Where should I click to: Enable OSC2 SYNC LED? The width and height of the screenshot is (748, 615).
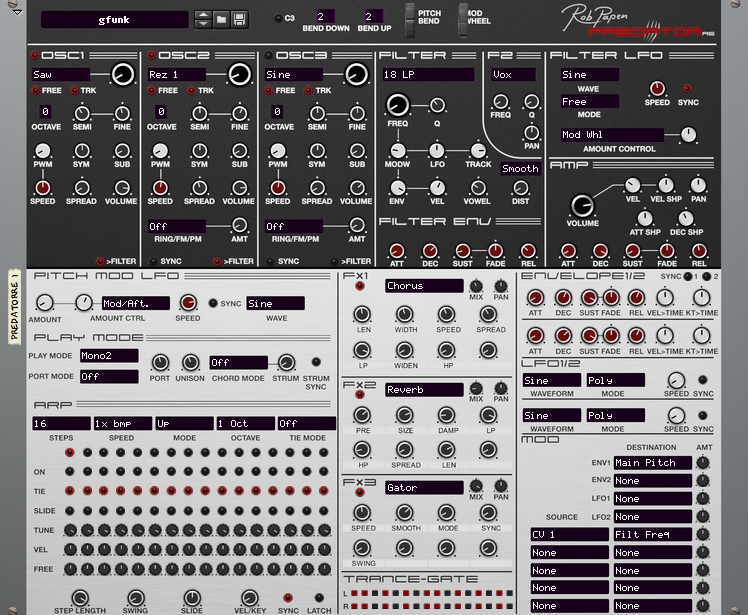coord(153,261)
